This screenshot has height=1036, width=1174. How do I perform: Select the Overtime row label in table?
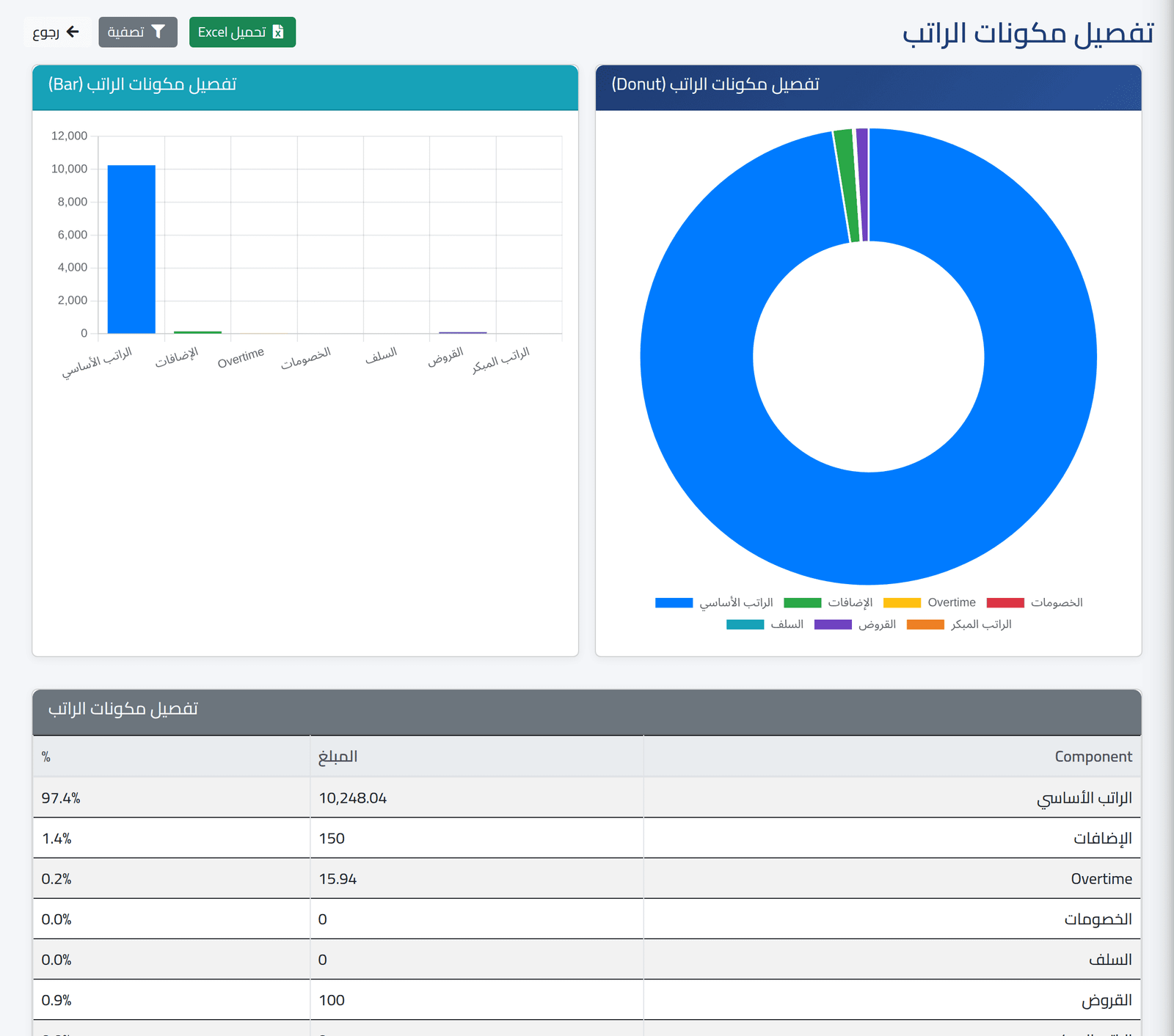click(x=1101, y=878)
